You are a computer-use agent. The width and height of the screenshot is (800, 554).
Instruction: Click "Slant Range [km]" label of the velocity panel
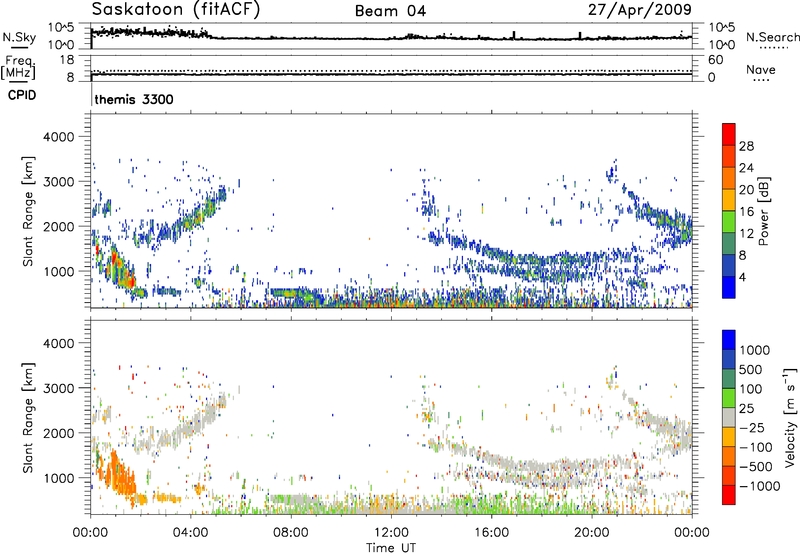pos(28,418)
